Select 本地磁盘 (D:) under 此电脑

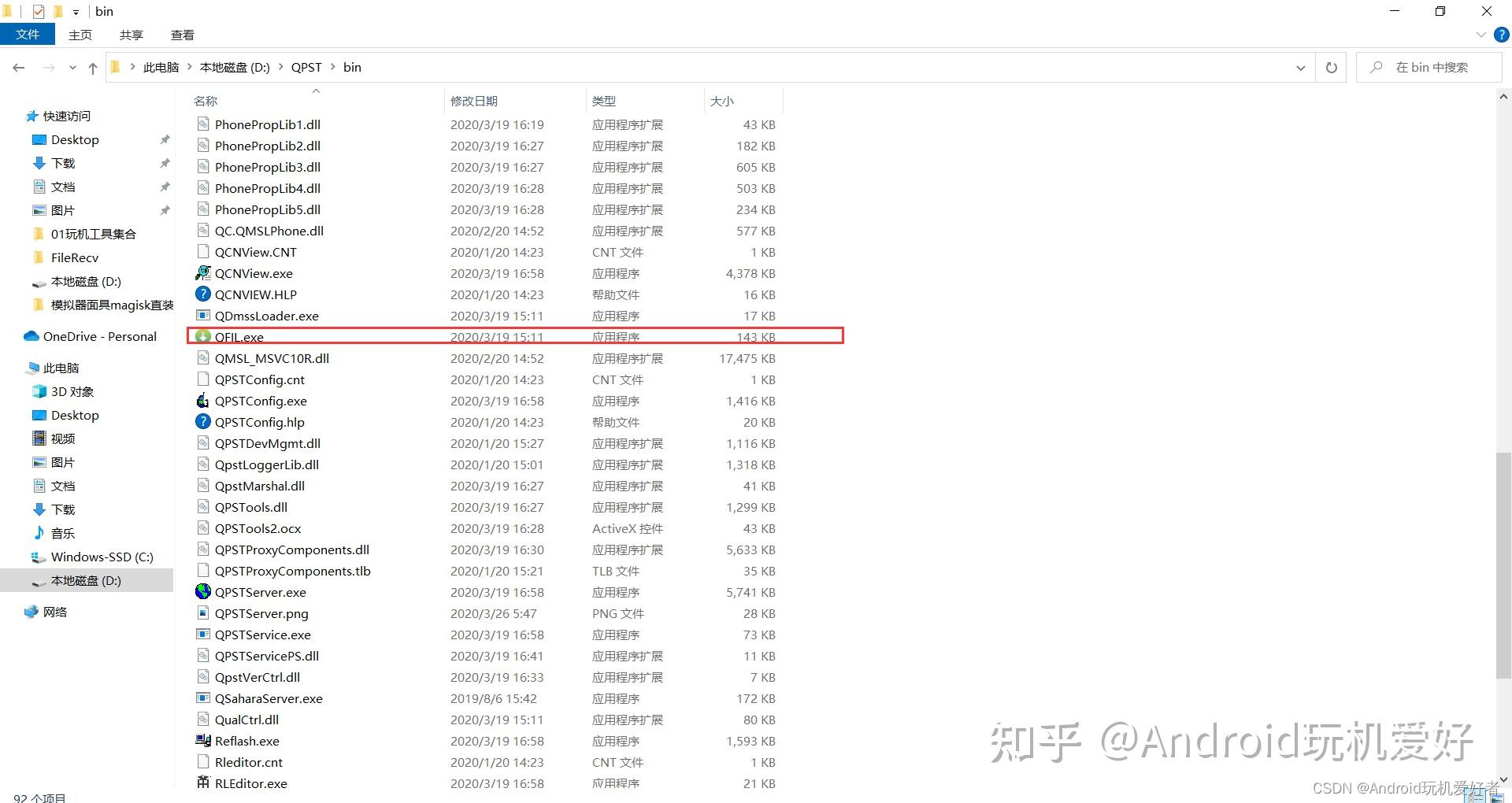(x=87, y=580)
